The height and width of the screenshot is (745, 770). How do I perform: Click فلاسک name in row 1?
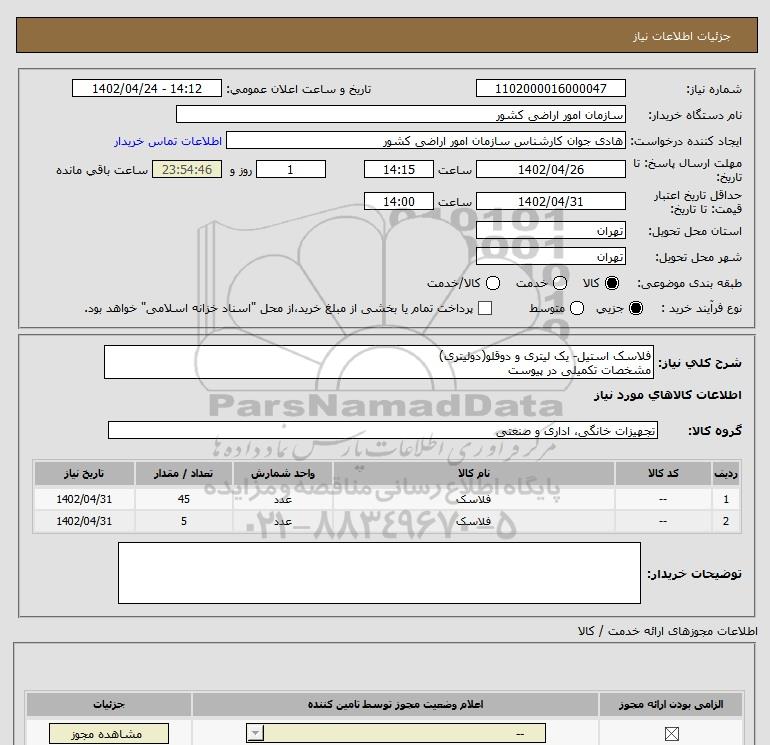pos(473,499)
